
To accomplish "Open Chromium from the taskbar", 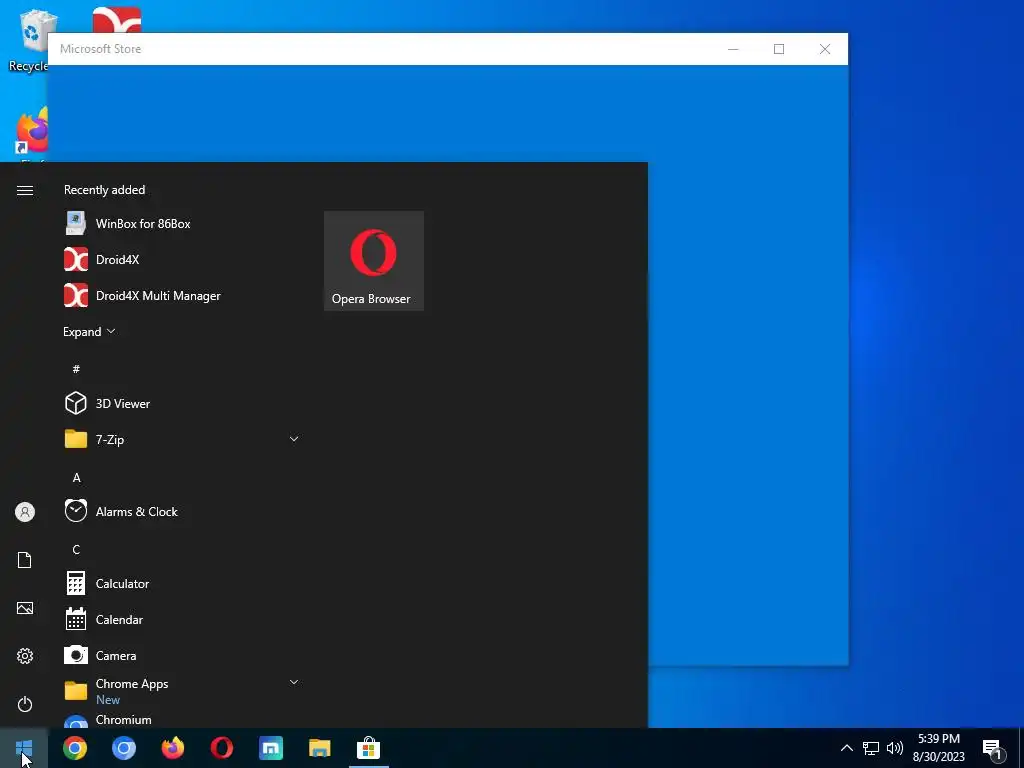I will [124, 748].
